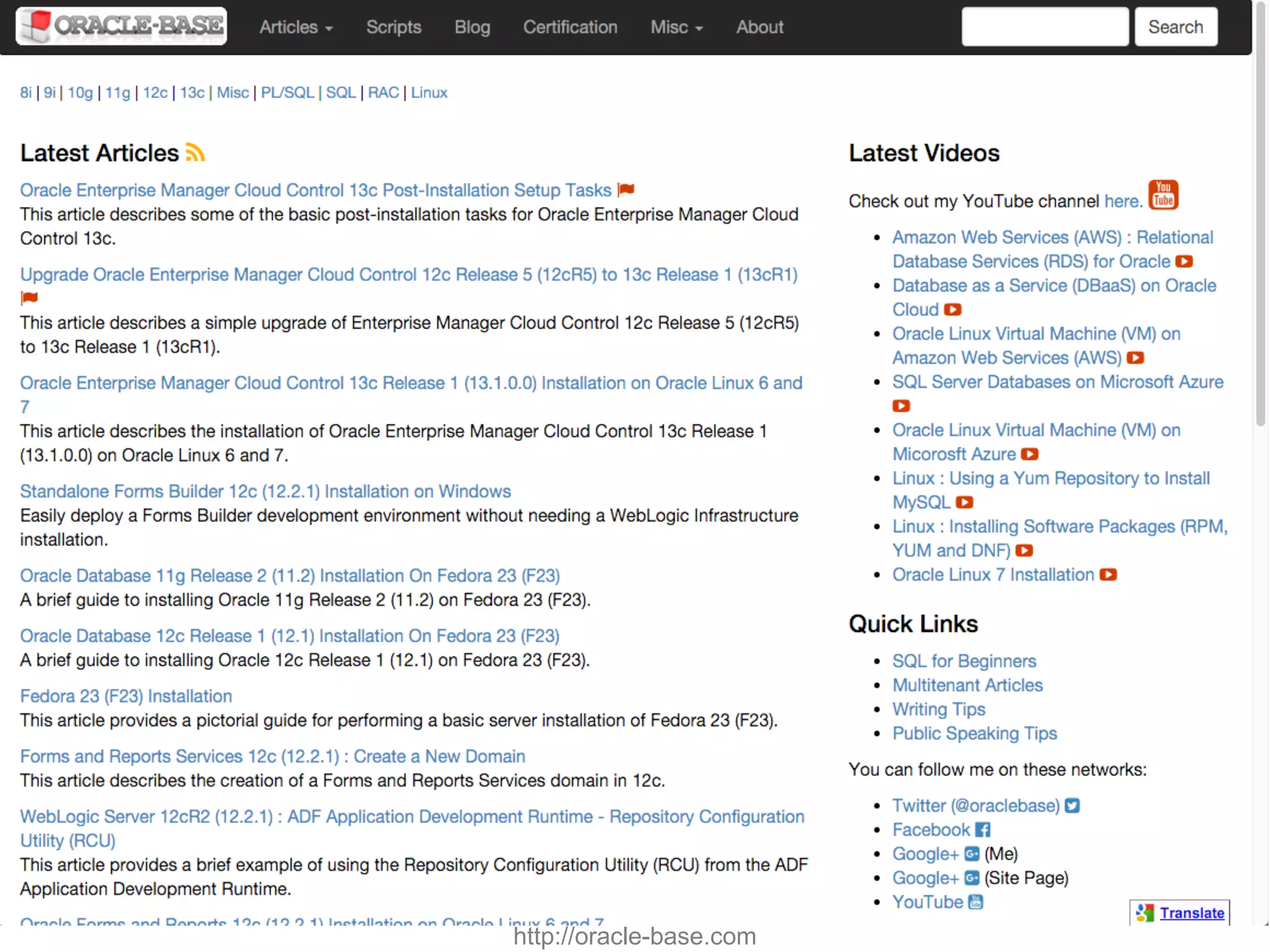This screenshot has width=1270, height=952.
Task: Click the RSS feed icon beside Latest Articles
Action: point(195,152)
